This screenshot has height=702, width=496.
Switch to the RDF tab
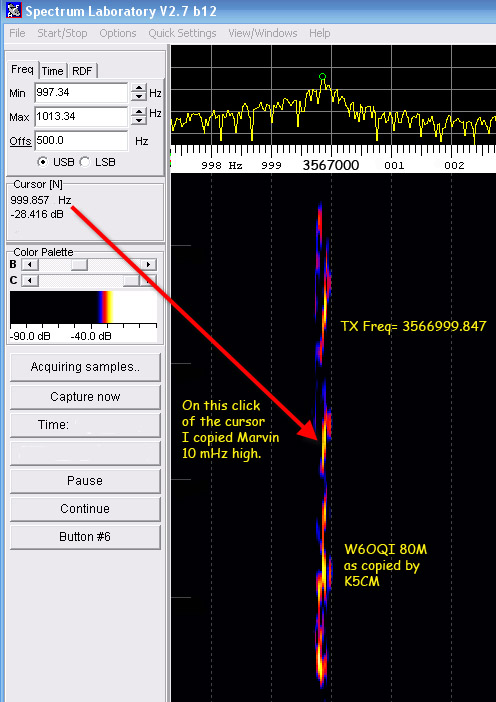point(82,71)
